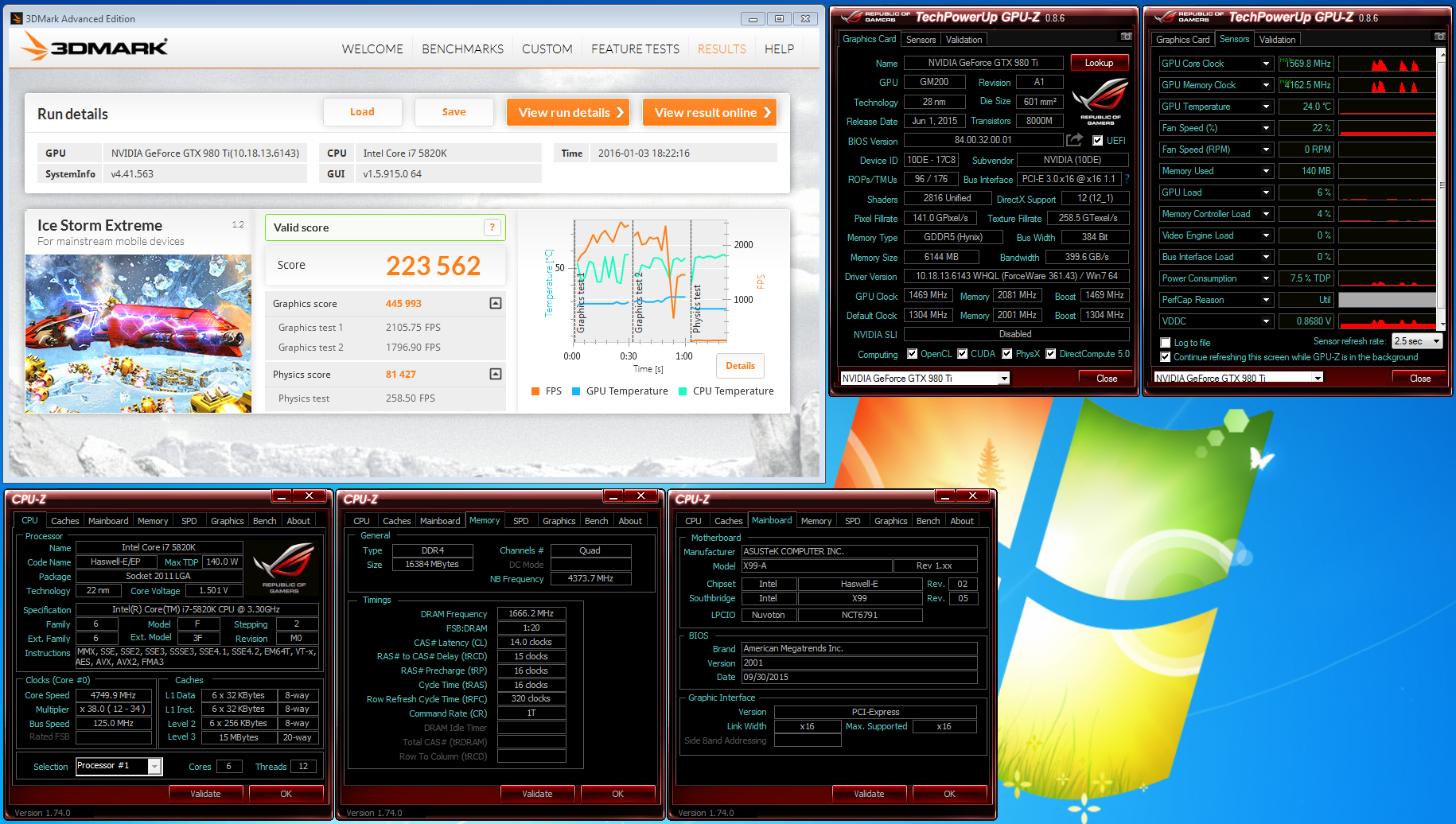The width and height of the screenshot is (1456, 824).
Task: Open SPD tab in CPU-Z window showing Mainboard
Action: pyautogui.click(x=852, y=521)
